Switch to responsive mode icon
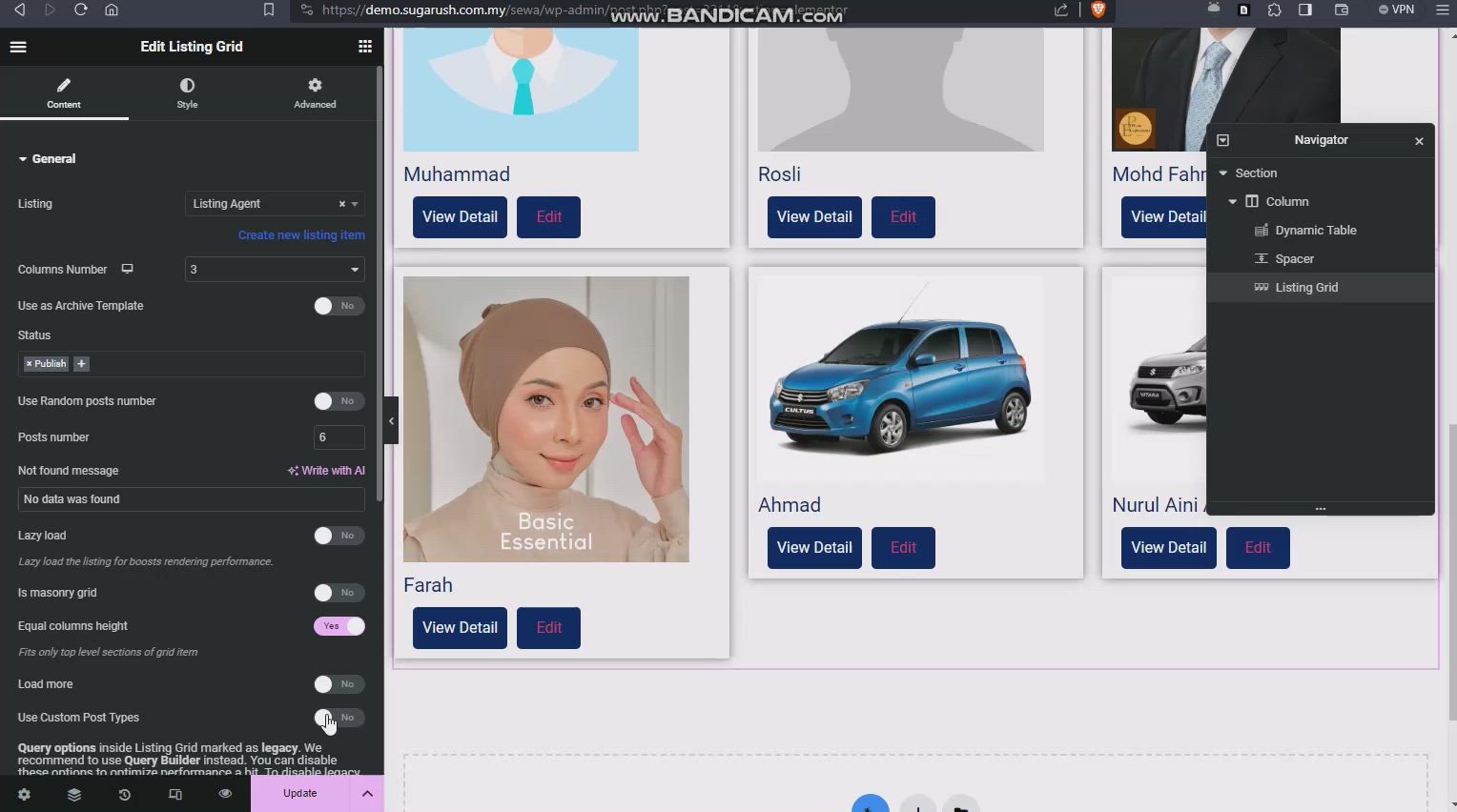The image size is (1457, 812). pos(174,794)
